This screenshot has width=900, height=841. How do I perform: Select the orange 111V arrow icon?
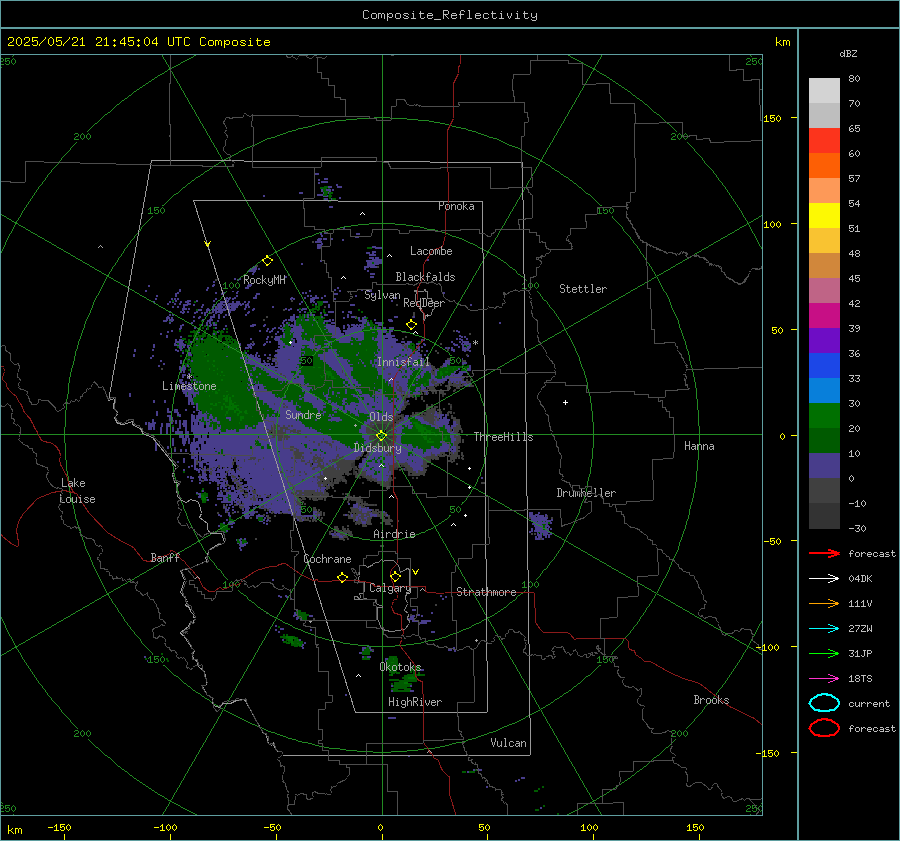pos(824,603)
